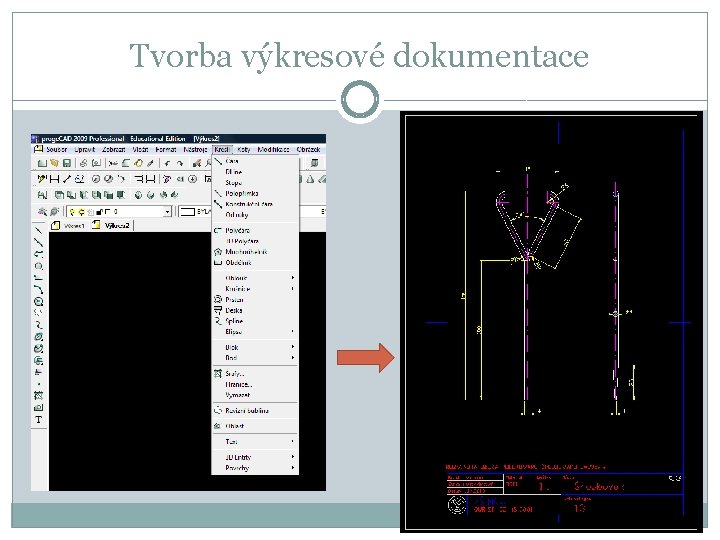Open the layer dropdown arrow
The image size is (720, 540).
pos(168,212)
